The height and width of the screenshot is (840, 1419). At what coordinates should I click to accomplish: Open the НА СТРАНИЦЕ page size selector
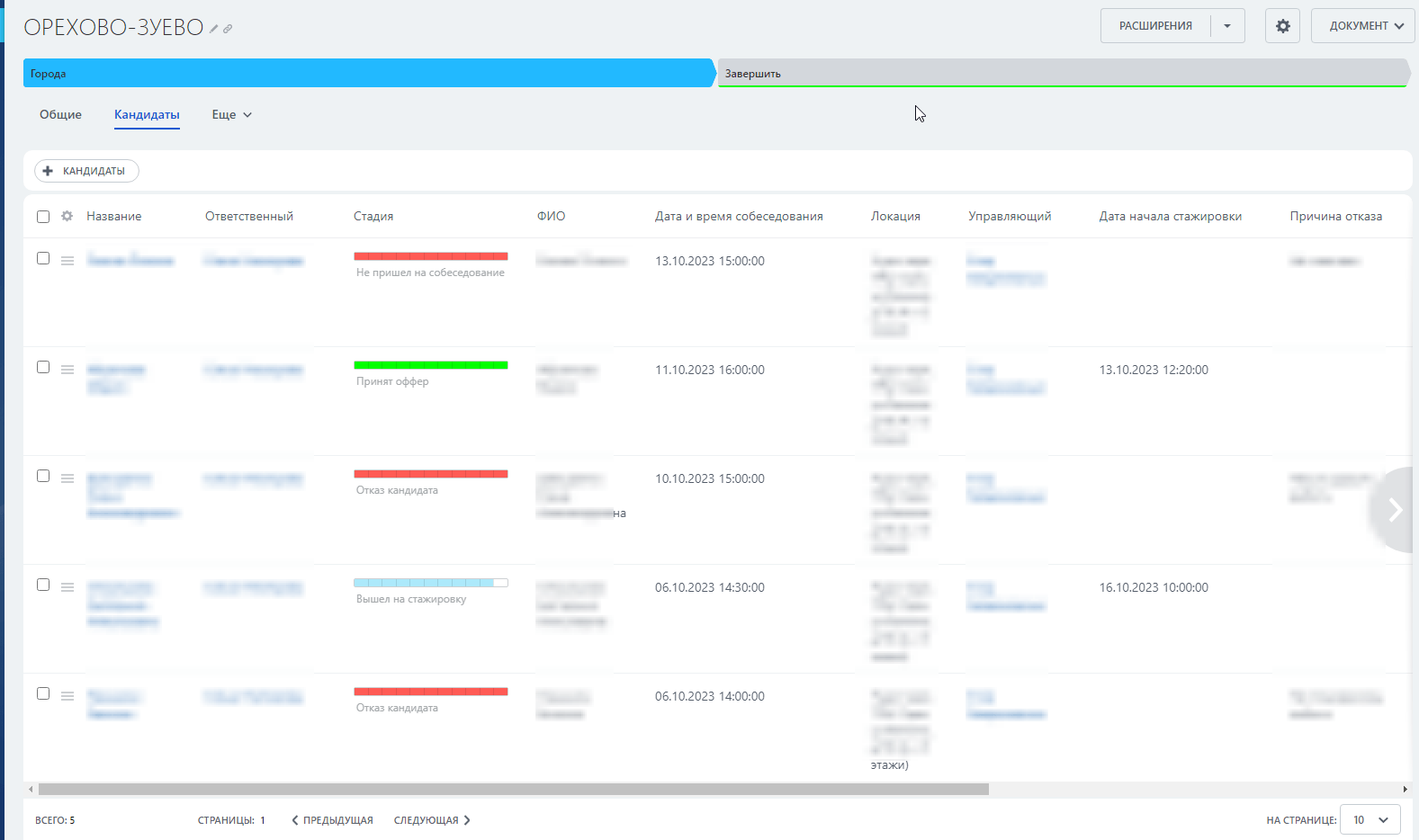pyautogui.click(x=1370, y=819)
